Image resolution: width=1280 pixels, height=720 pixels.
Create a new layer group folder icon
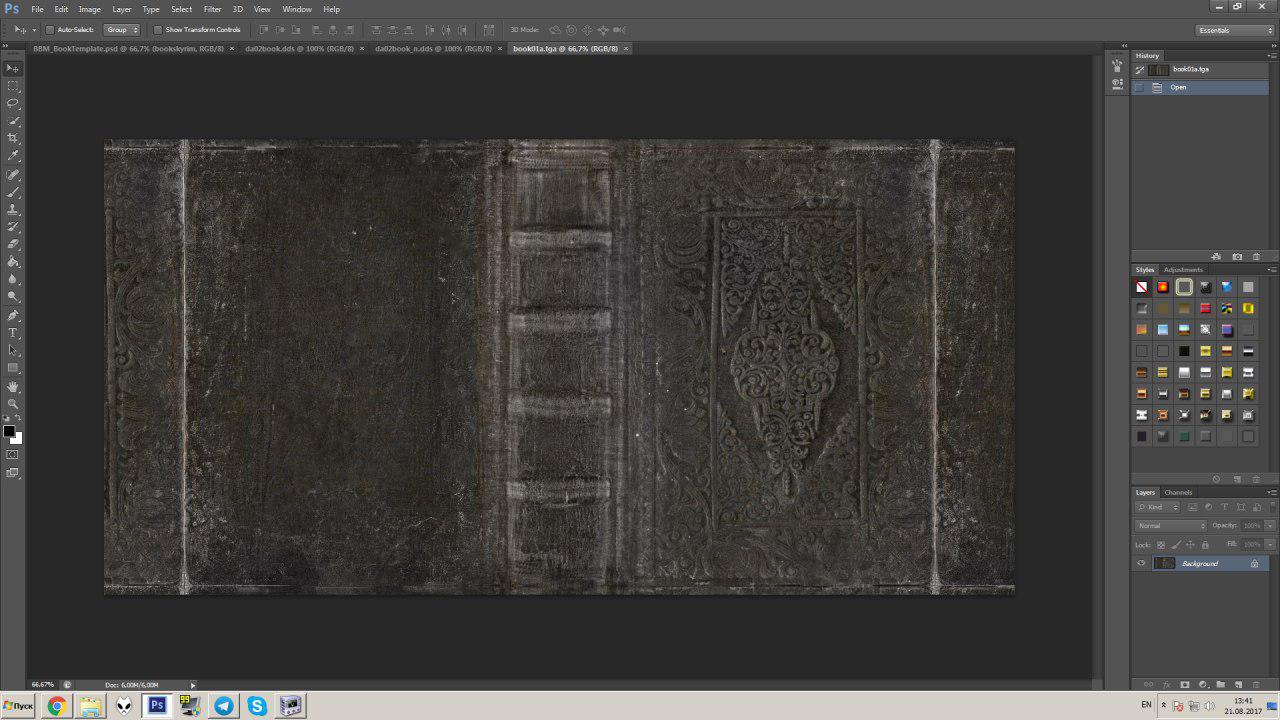point(1220,684)
